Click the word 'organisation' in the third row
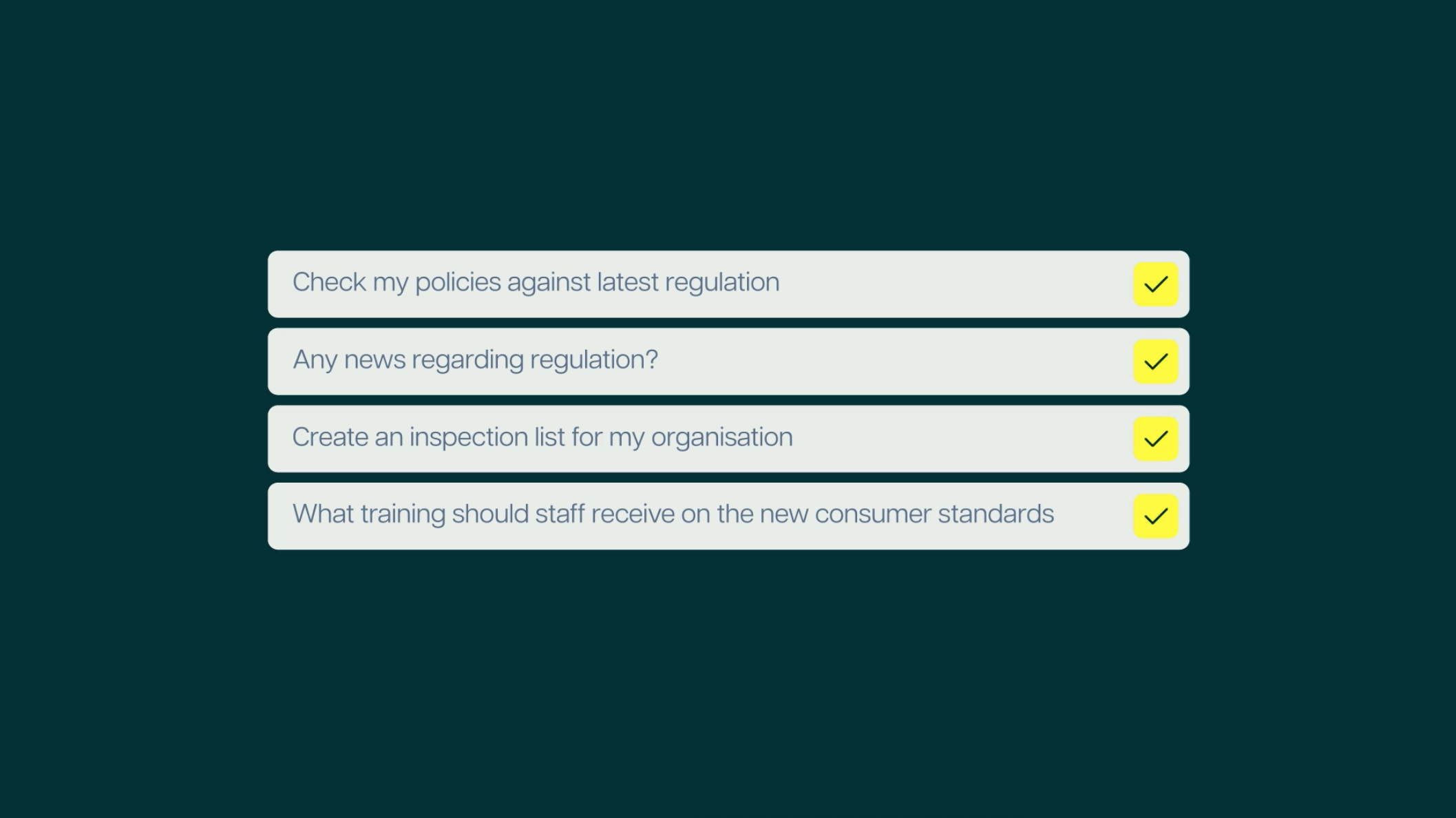This screenshot has width=1456, height=818. tap(721, 437)
